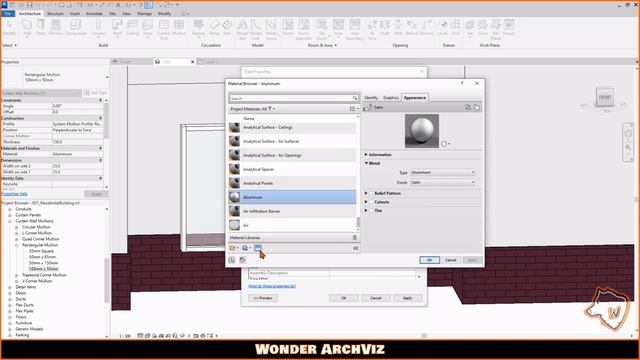
Task: Click the 'What do these properties do' link
Action: coord(272,286)
